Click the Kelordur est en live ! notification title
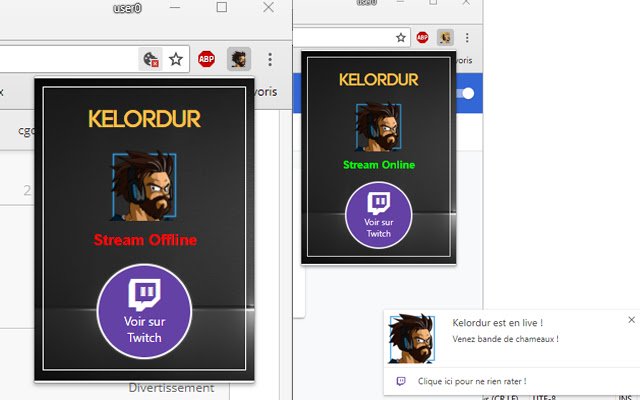Viewport: 640px width, 400px height. coord(498,323)
